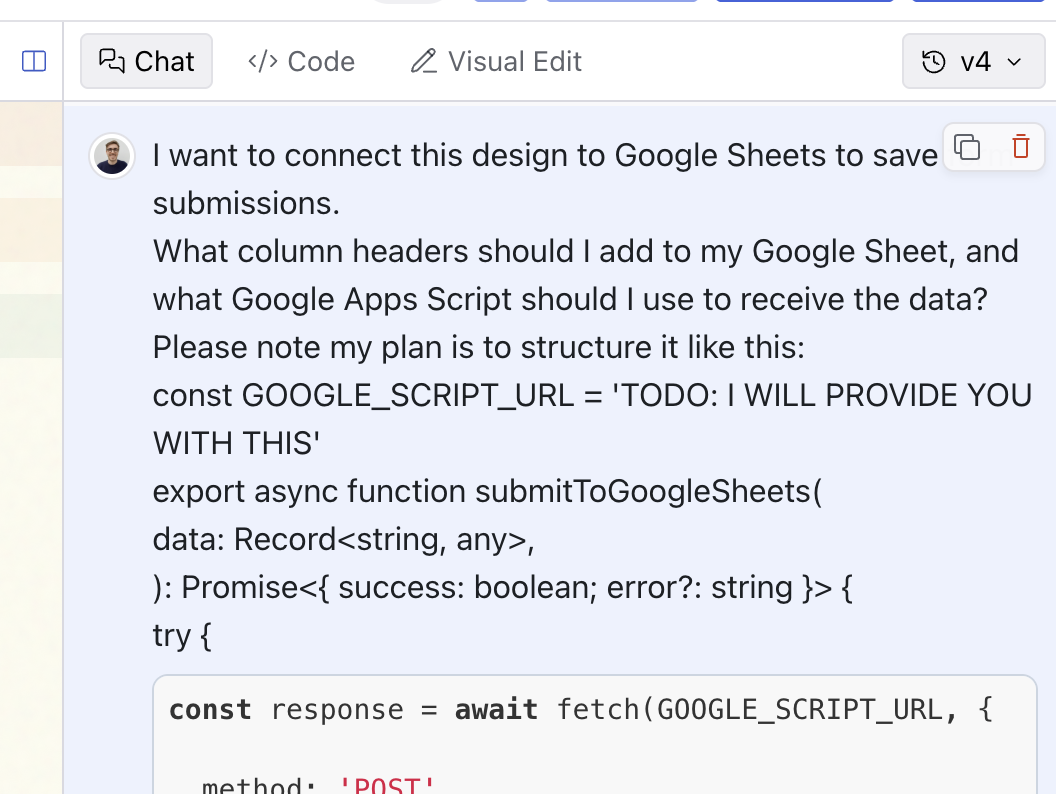
Task: Click the preview panel strip on left
Action: tap(30, 400)
